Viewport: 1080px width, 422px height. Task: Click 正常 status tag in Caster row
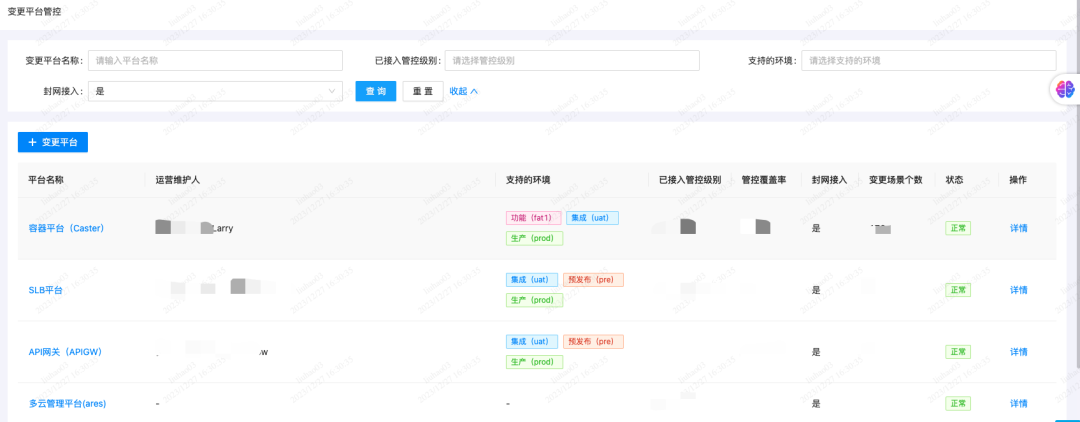click(958, 228)
